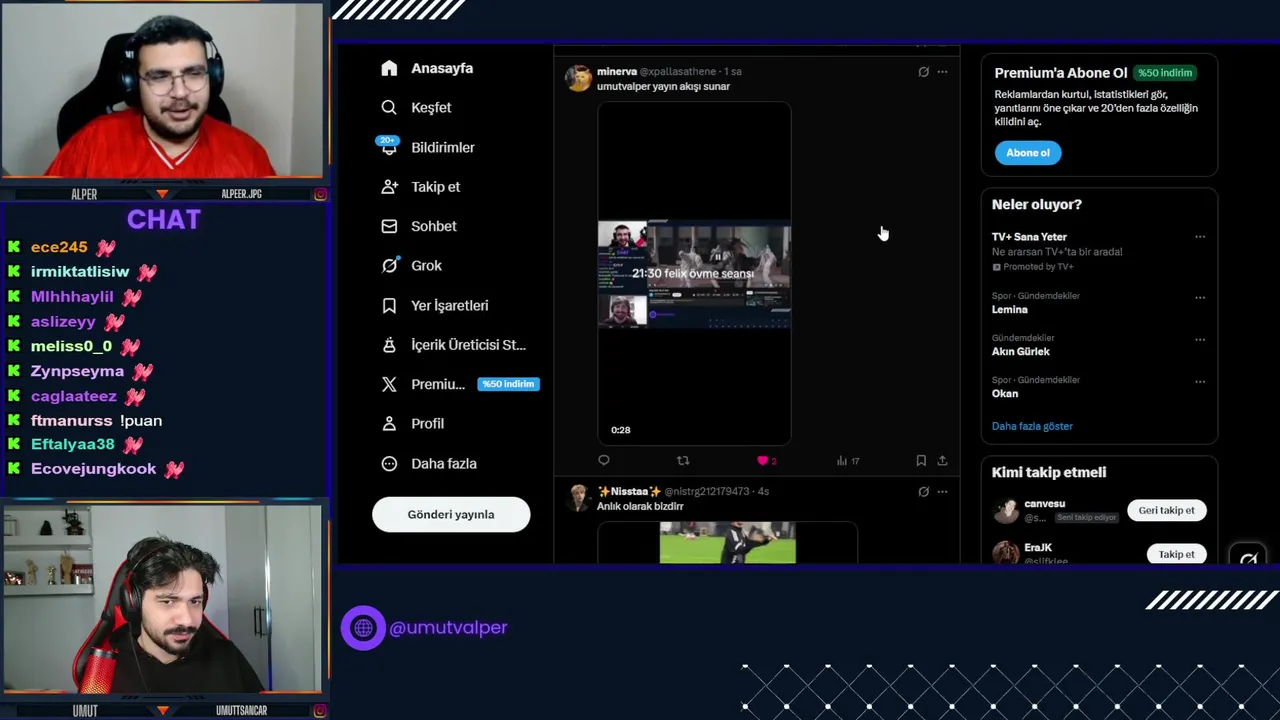
Task: Click the Takip et person-plus icon
Action: click(x=389, y=187)
